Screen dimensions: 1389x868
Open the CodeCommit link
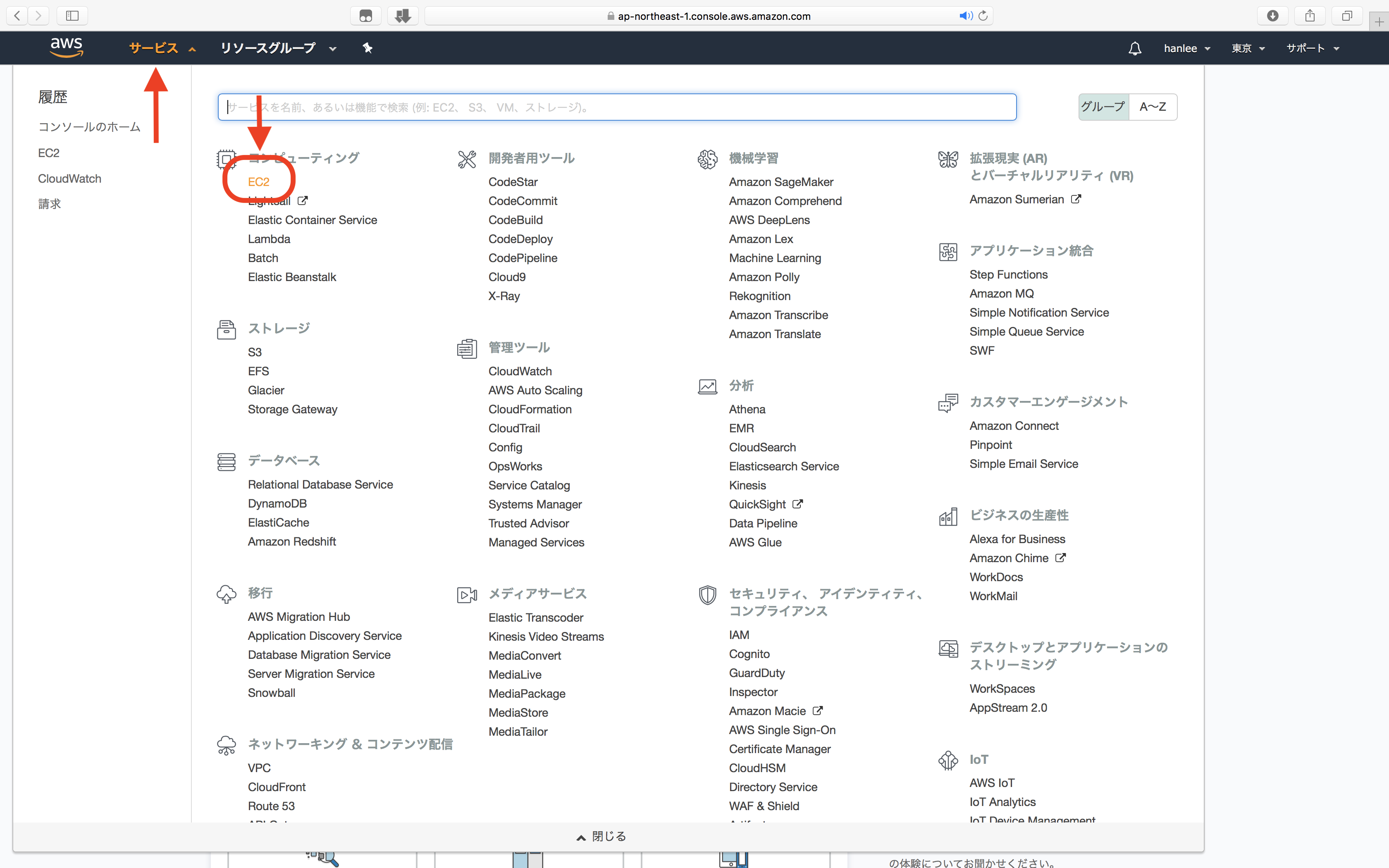[x=522, y=201]
